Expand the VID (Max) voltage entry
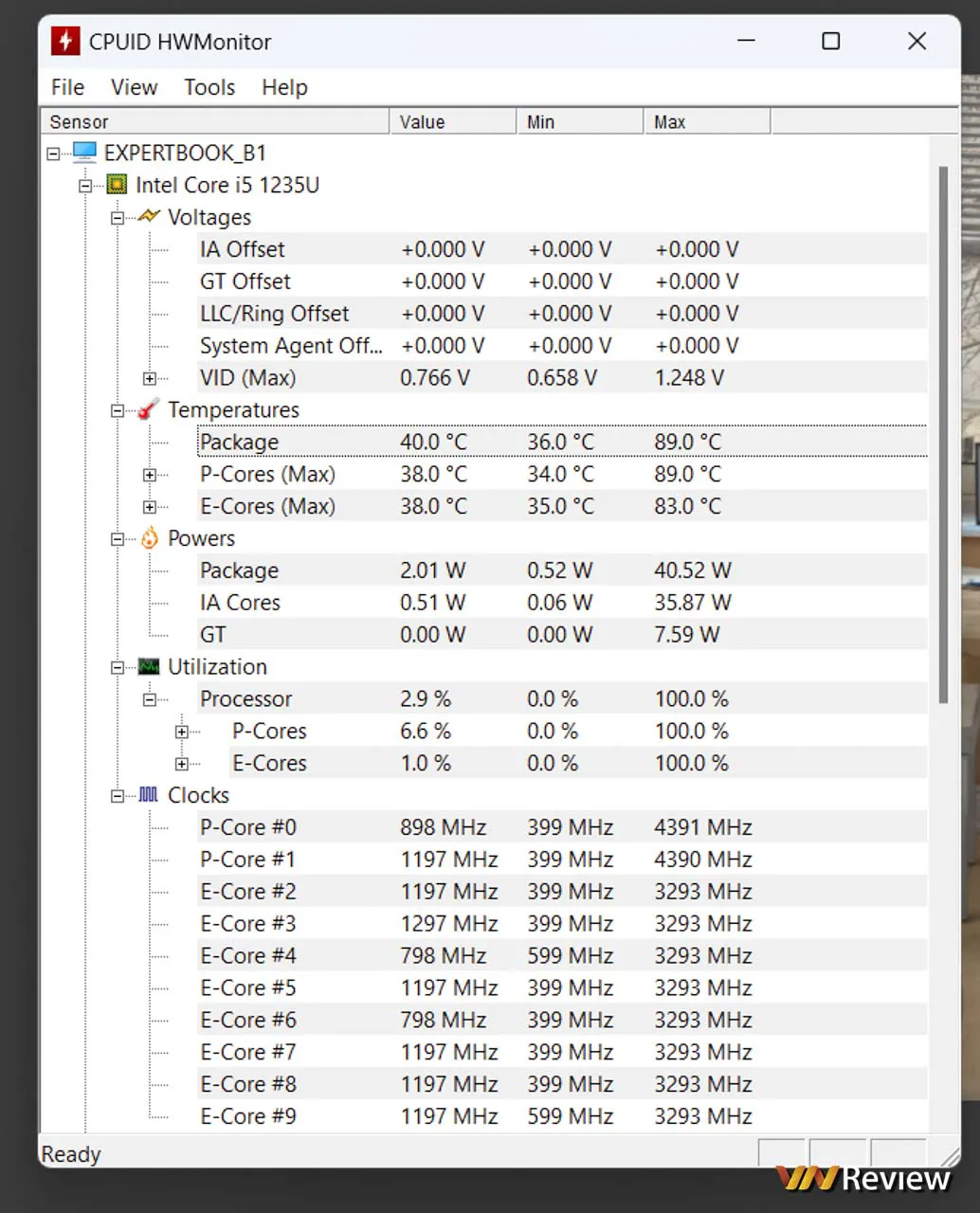The width and height of the screenshot is (980, 1213). [x=149, y=378]
